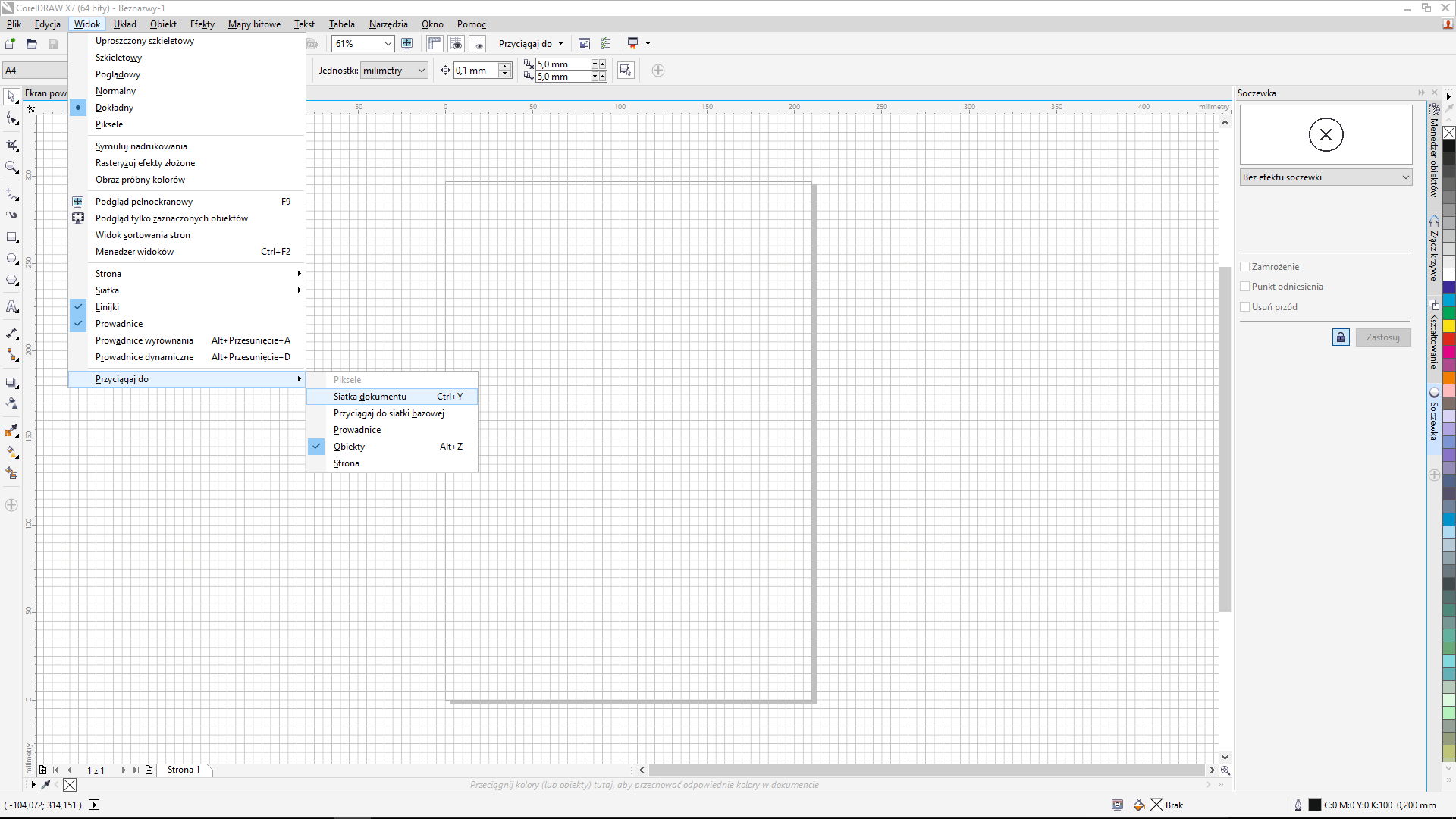Select the Crop tool in toolbox
The width and height of the screenshot is (1456, 819).
pos(12,145)
